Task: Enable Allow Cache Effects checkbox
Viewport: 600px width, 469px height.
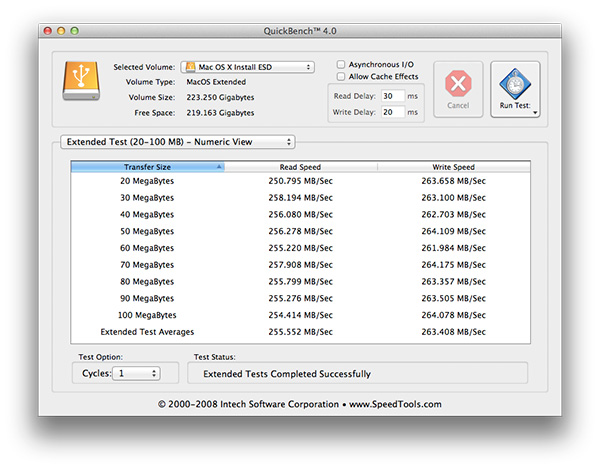Action: point(341,77)
